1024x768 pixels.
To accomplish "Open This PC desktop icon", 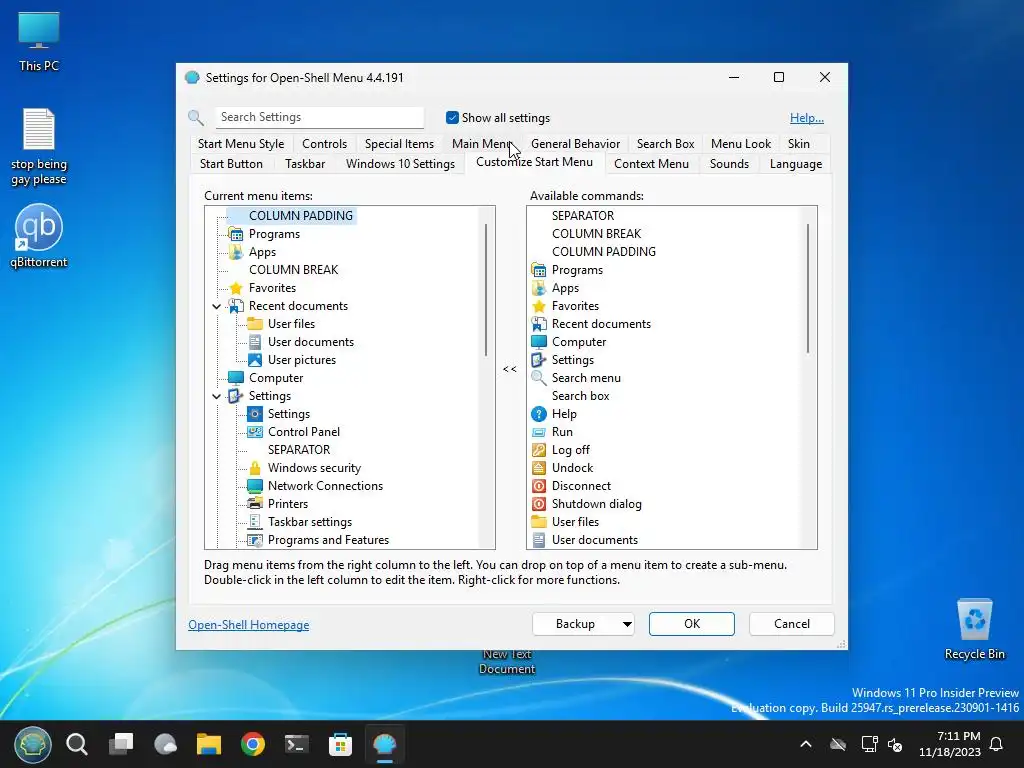I will coord(39,40).
